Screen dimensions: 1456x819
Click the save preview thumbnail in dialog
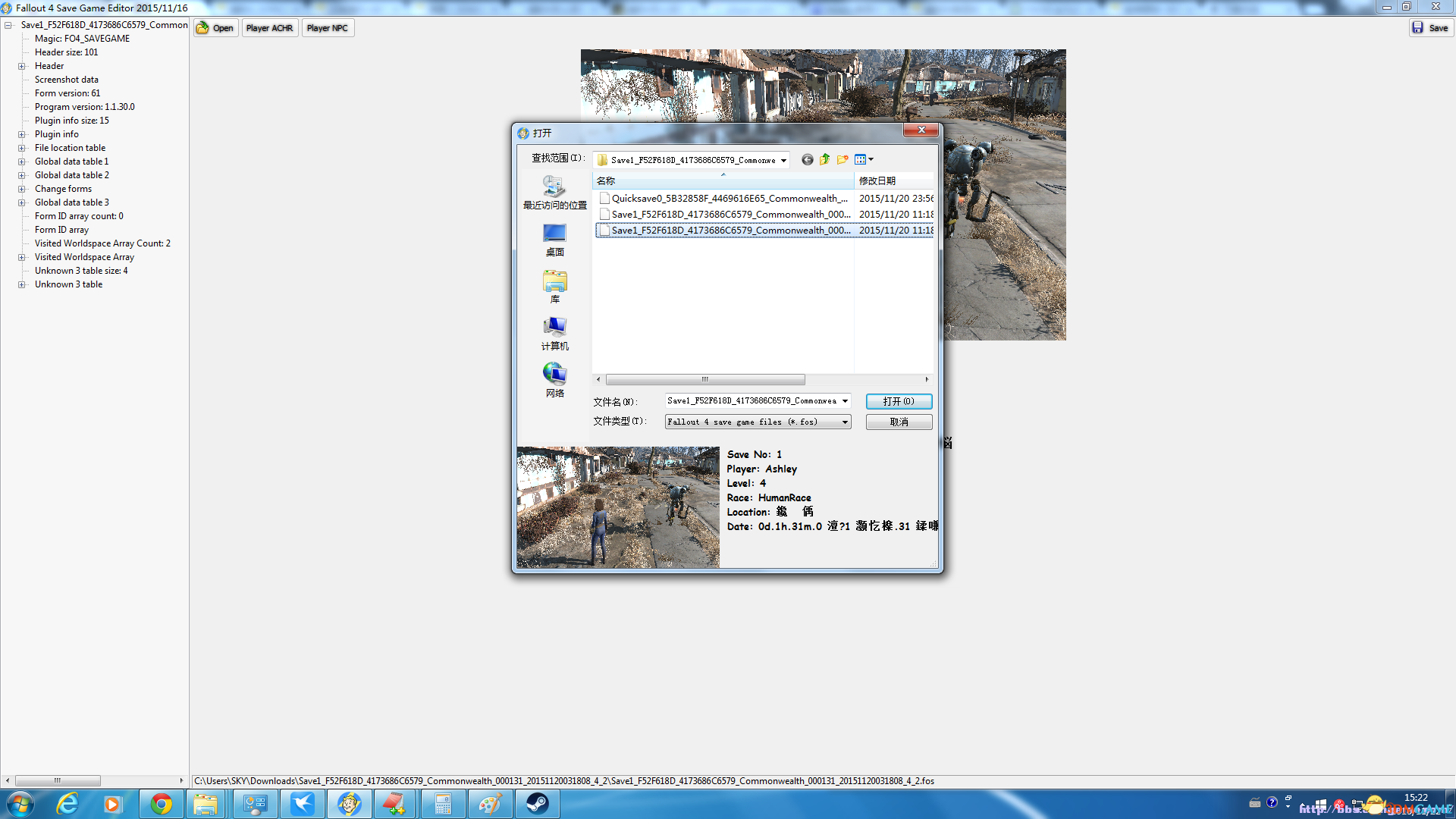(617, 507)
